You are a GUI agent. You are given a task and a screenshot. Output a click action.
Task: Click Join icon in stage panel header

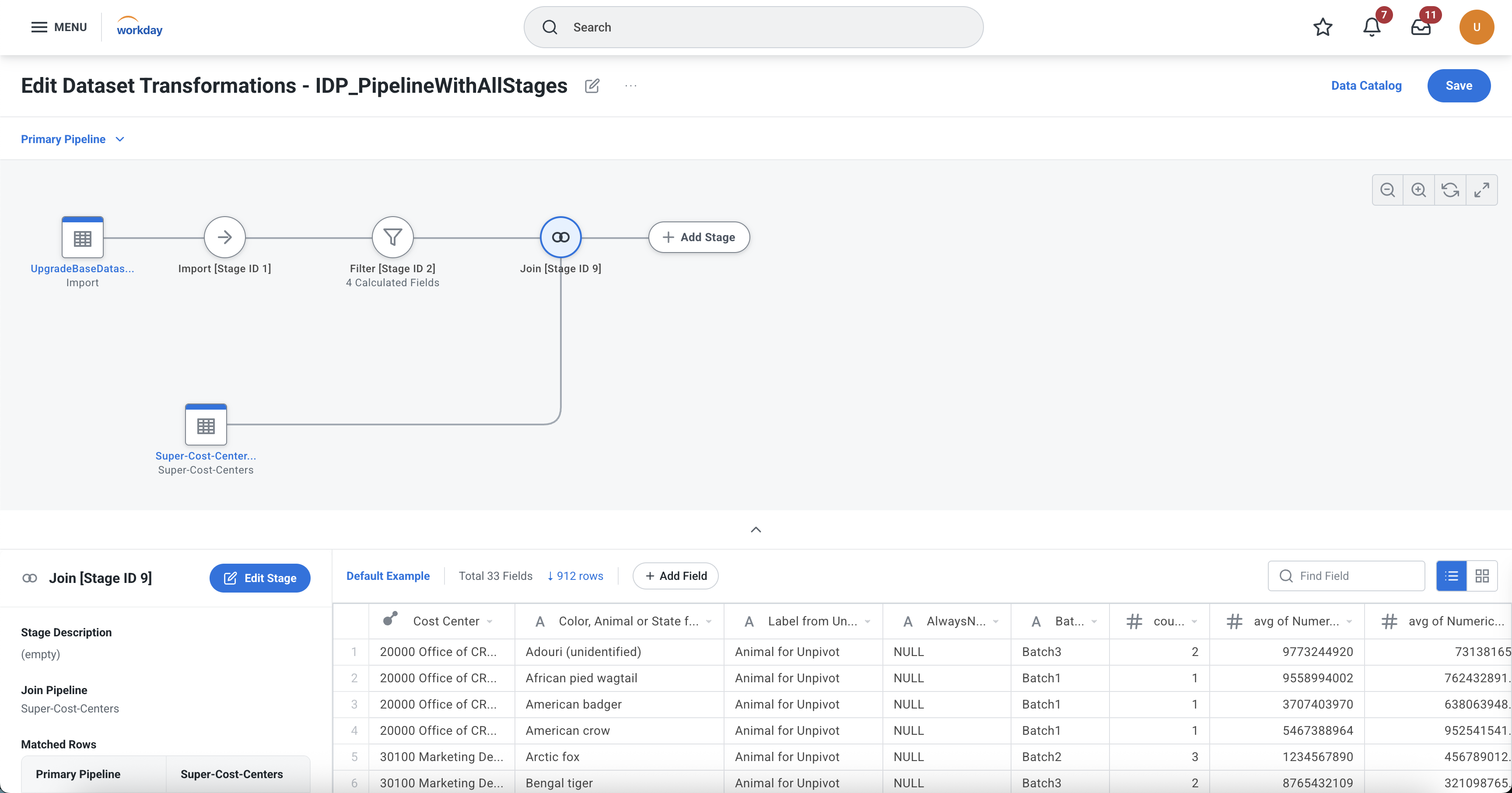click(30, 578)
